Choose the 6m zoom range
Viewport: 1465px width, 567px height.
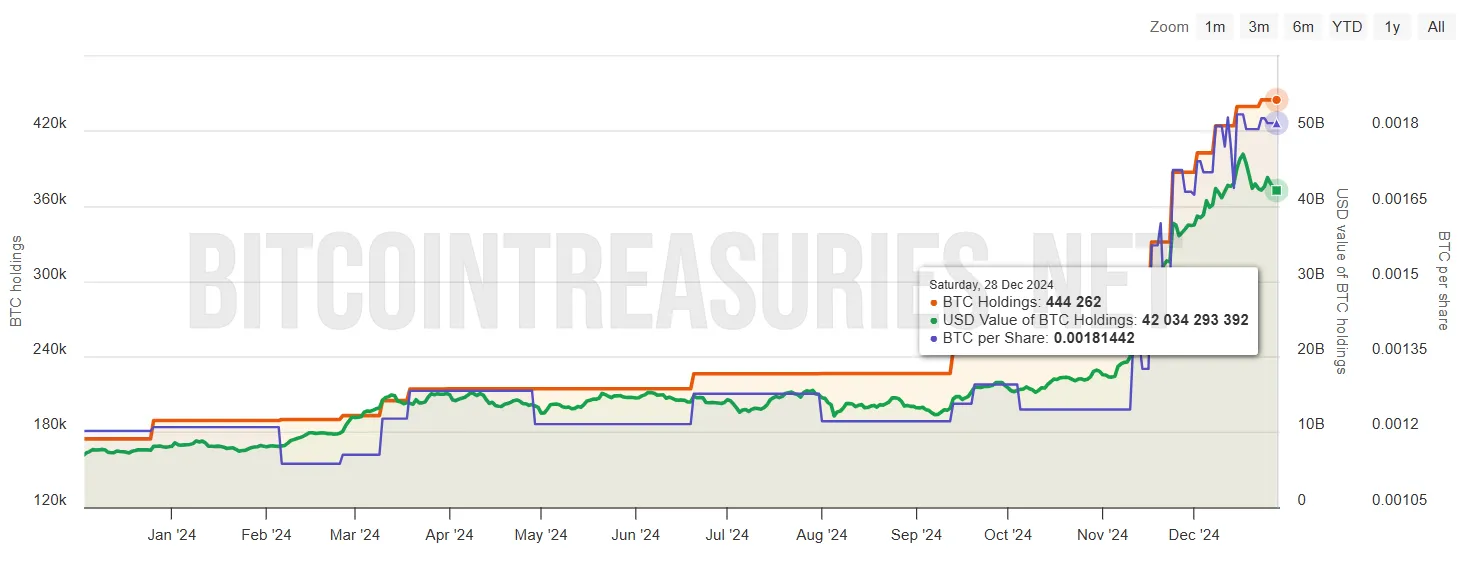[1303, 27]
